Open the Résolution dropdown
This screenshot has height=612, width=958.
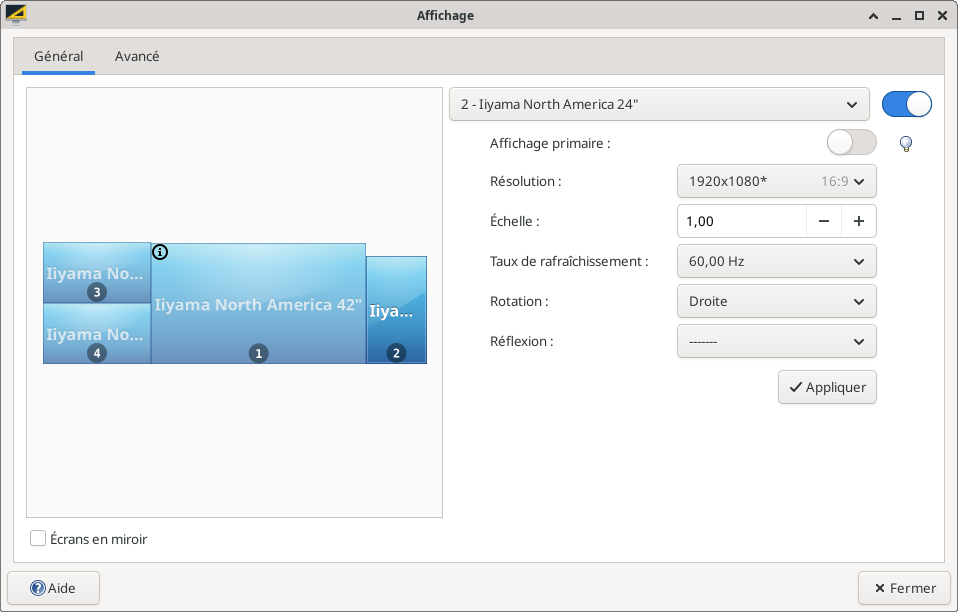[776, 181]
